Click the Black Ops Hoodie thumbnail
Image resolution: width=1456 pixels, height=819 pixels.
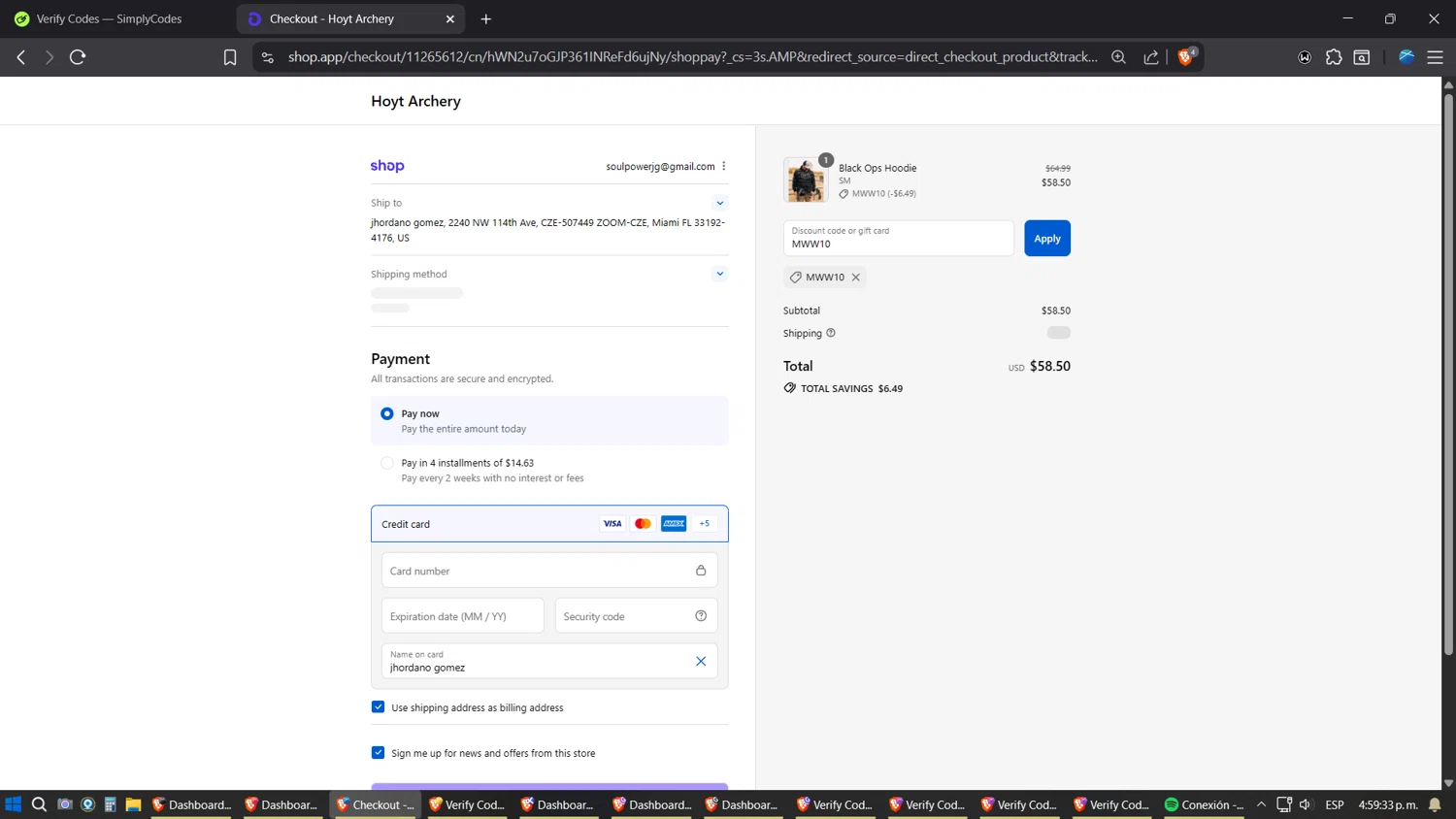806,180
